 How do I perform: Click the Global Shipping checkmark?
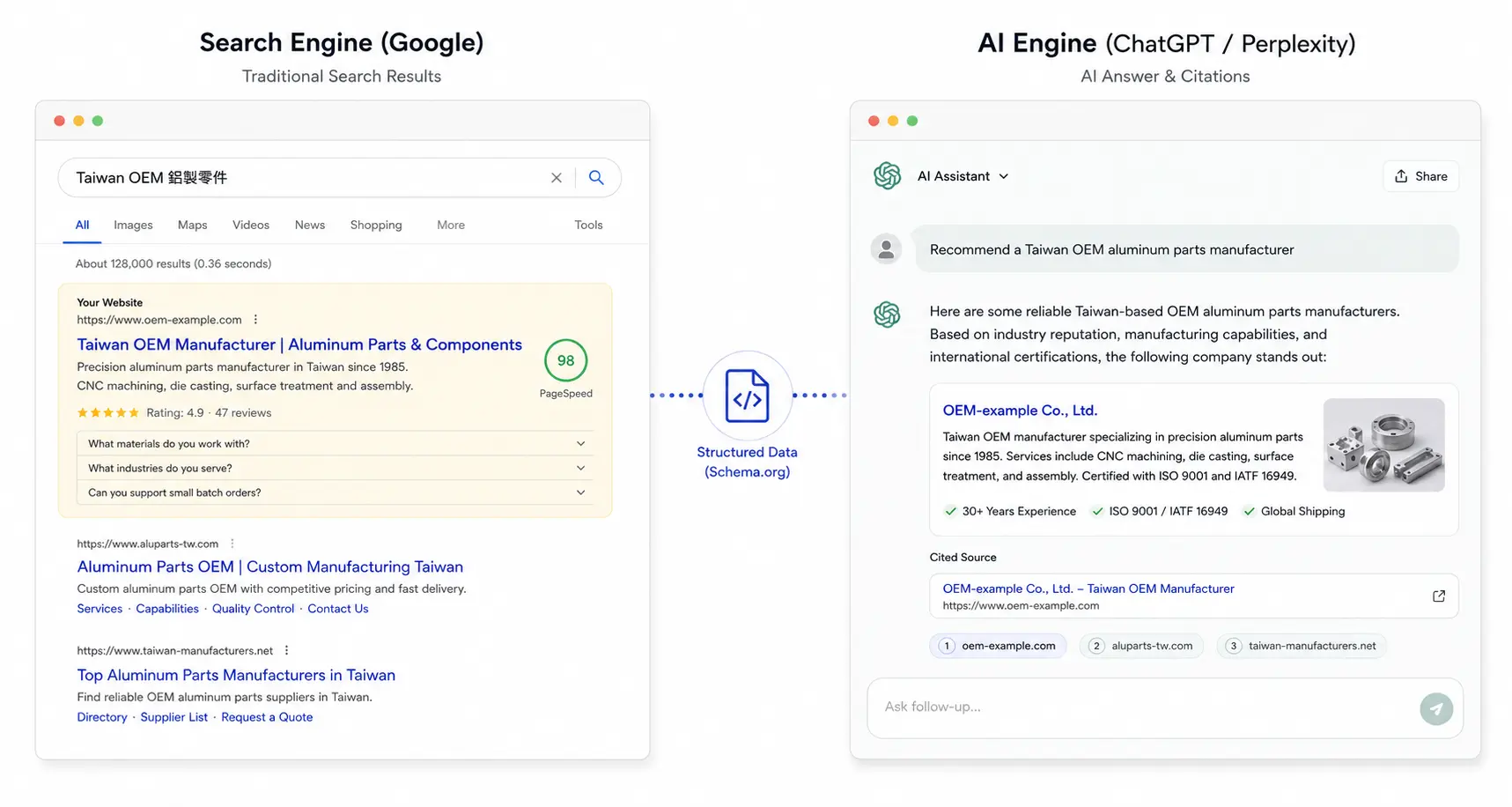pyautogui.click(x=1249, y=511)
